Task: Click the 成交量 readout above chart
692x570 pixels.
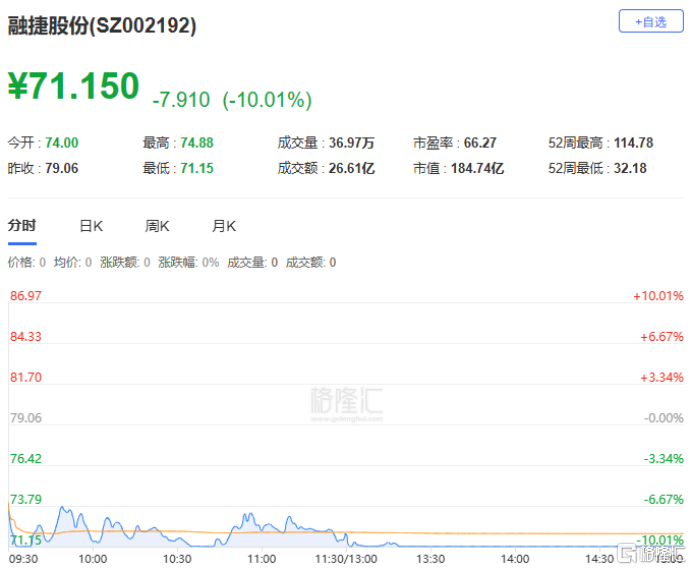Action: click(252, 262)
